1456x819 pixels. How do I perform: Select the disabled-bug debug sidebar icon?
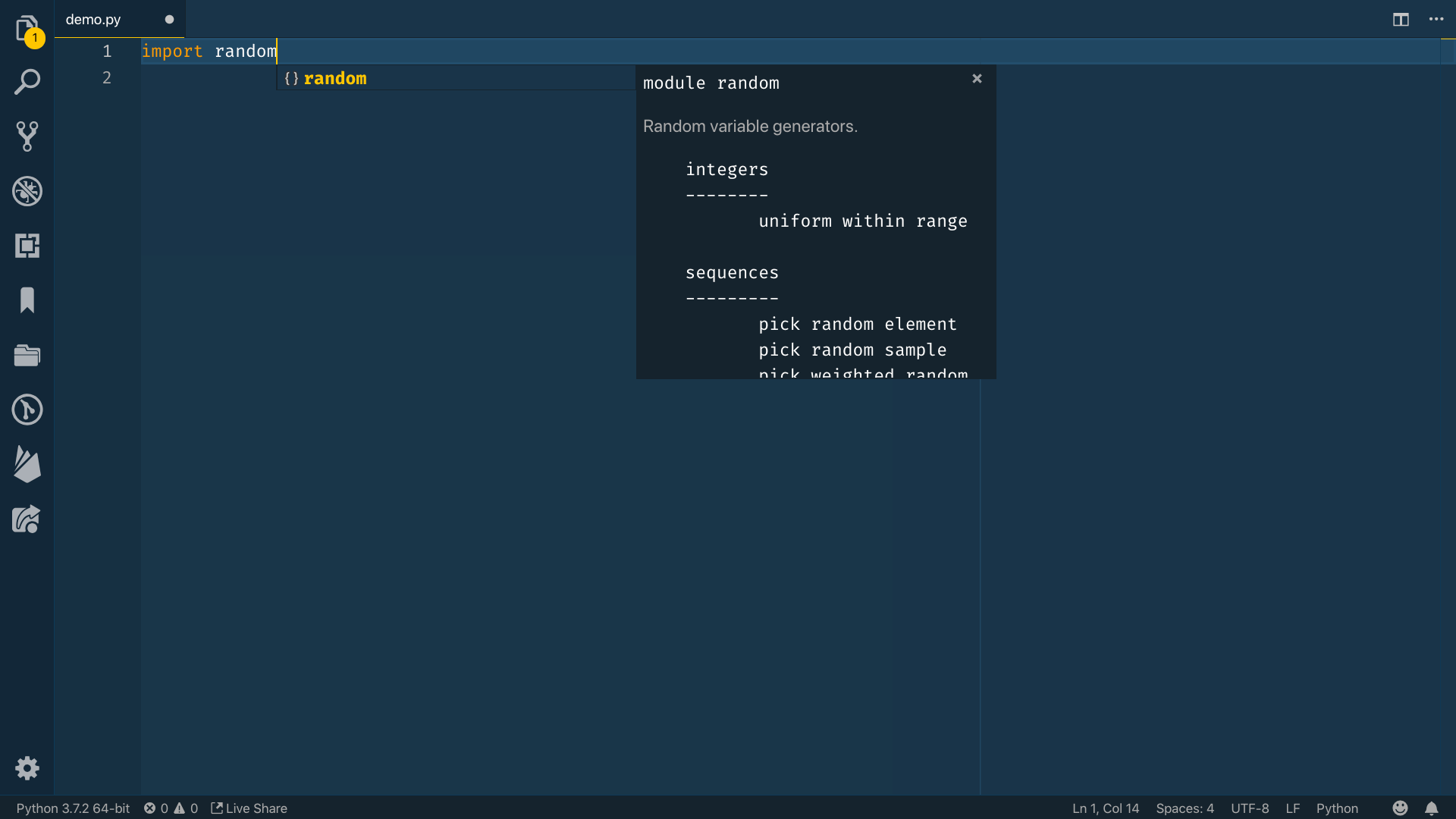(x=27, y=191)
